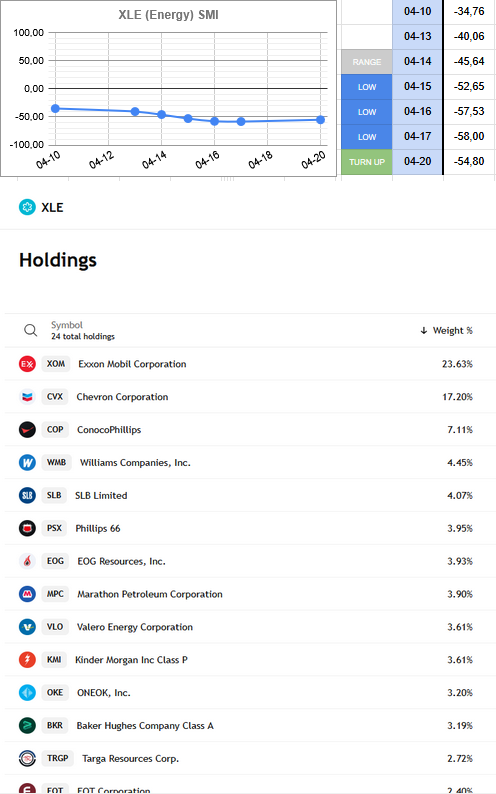Click the SLB Limited logo icon

point(27,495)
